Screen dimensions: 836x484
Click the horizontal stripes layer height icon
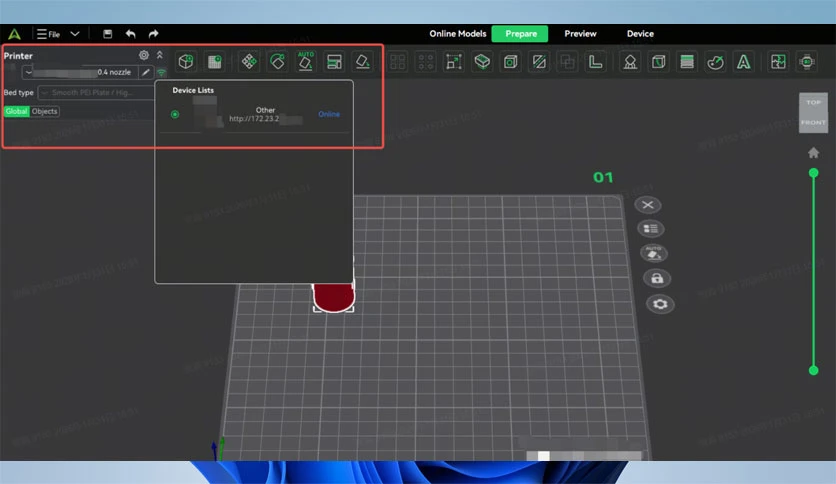[x=687, y=62]
